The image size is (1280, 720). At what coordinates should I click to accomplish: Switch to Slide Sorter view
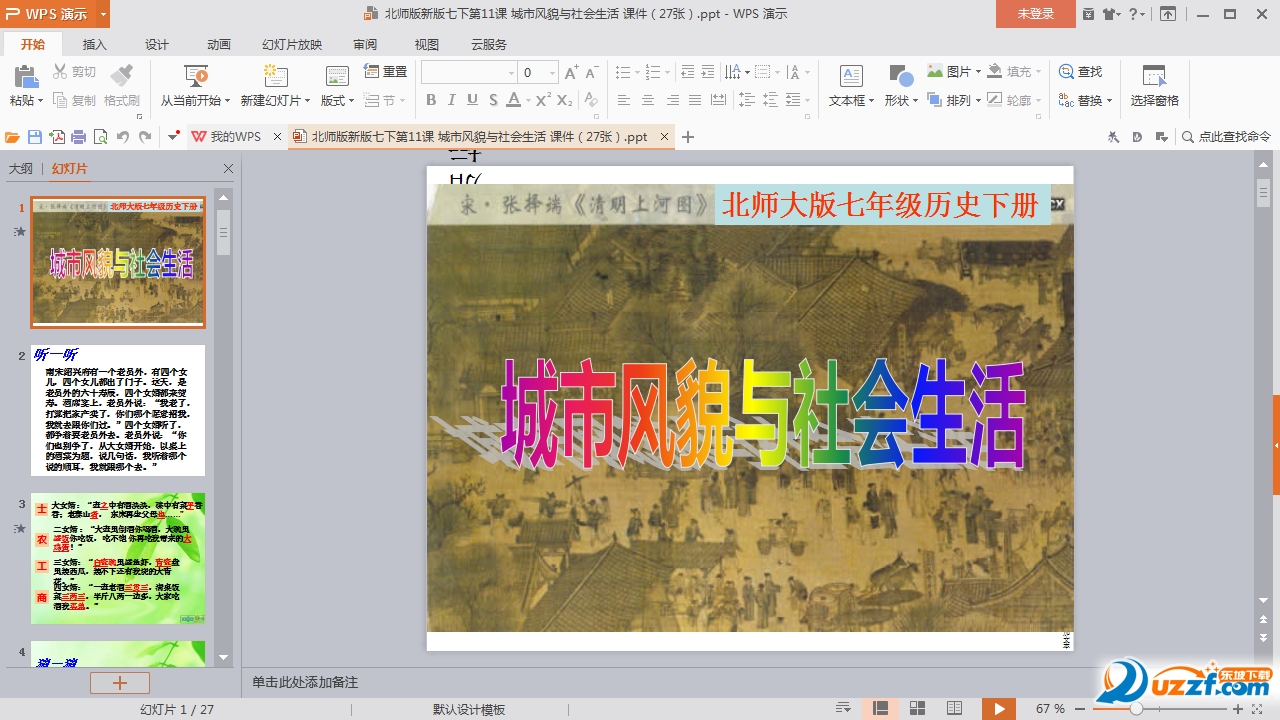[x=917, y=708]
